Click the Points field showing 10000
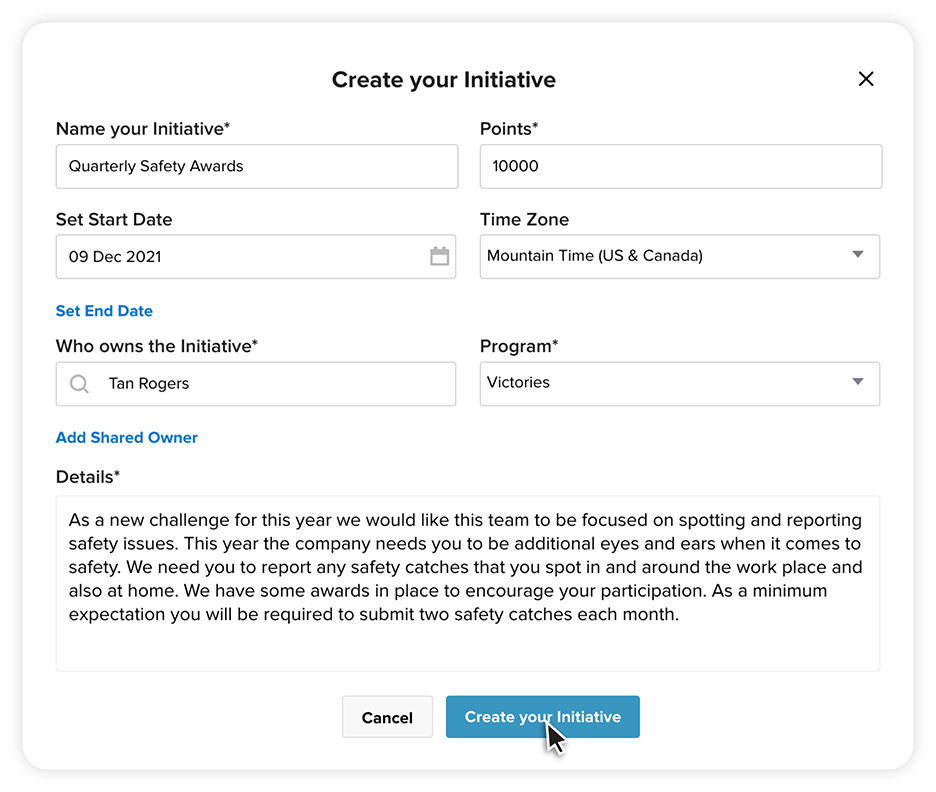Image resolution: width=936 pixels, height=792 pixels. [681, 167]
